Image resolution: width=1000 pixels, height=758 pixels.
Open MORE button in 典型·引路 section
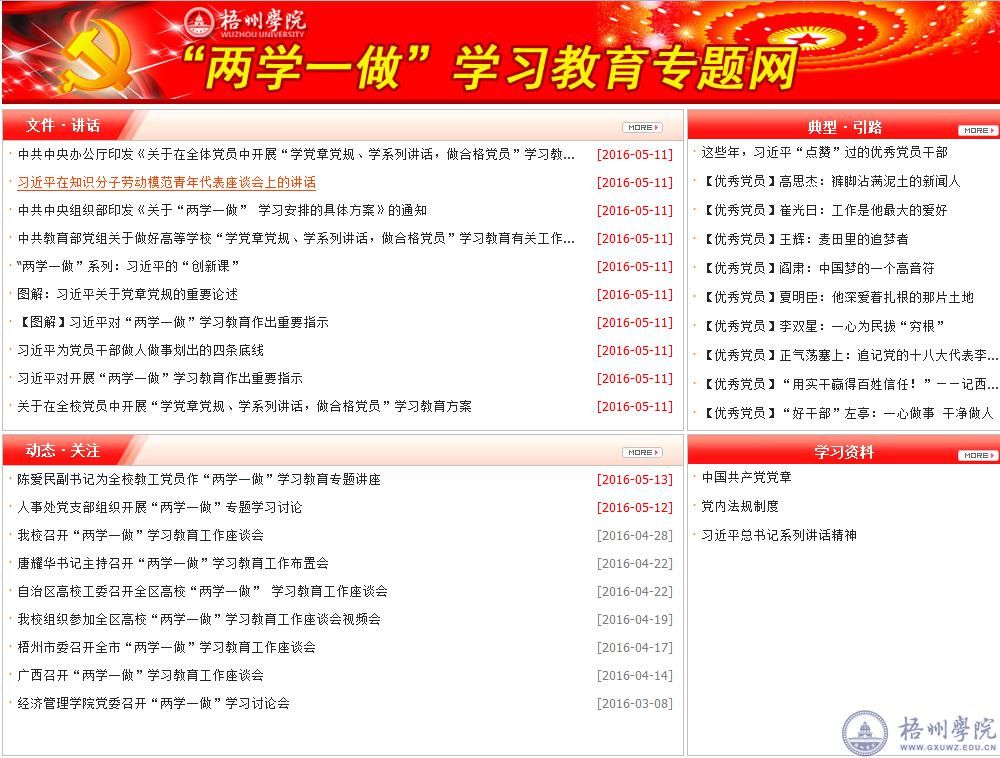point(978,130)
